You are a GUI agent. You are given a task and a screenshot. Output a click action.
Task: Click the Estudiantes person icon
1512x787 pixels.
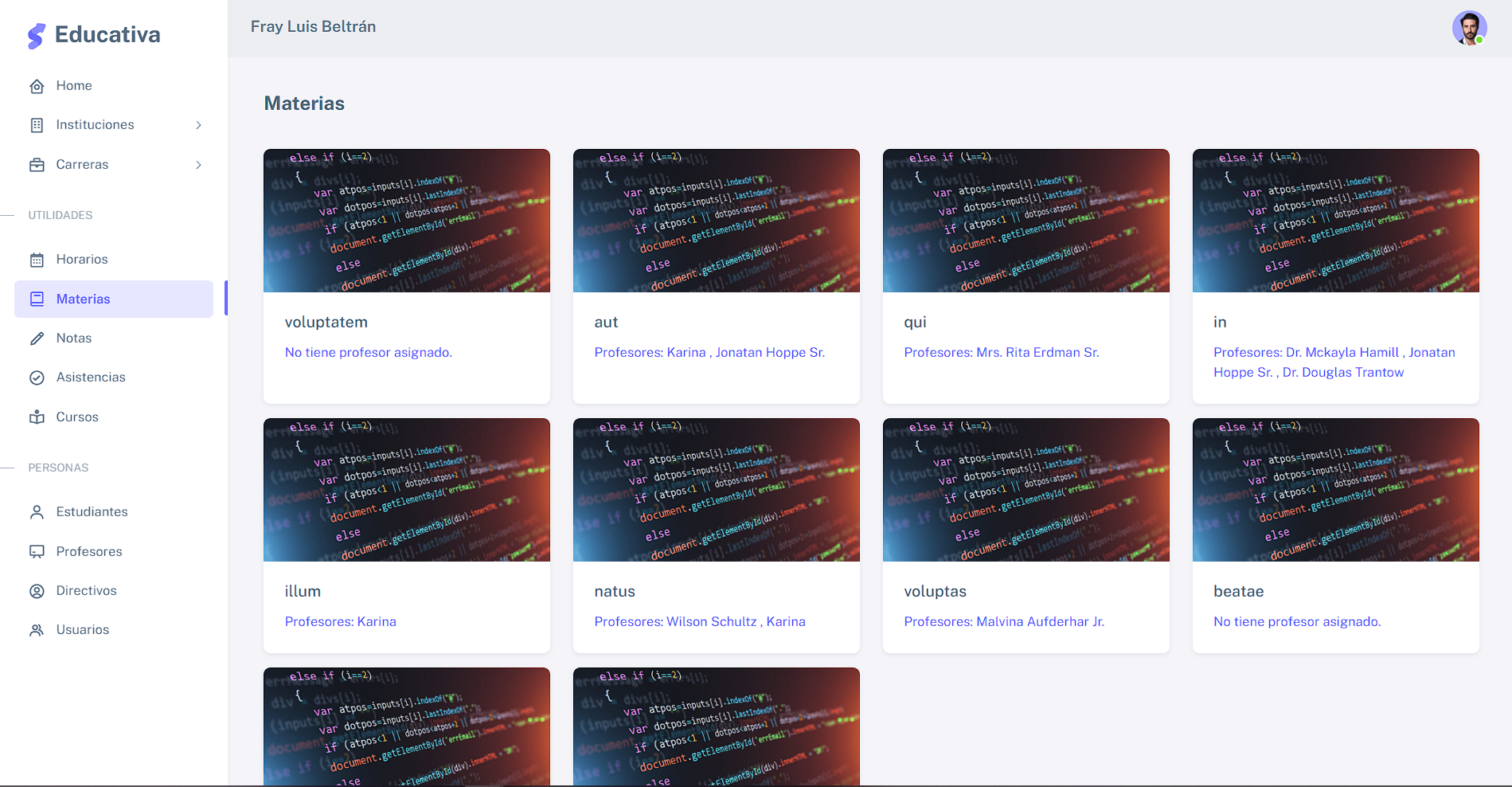pos(37,512)
